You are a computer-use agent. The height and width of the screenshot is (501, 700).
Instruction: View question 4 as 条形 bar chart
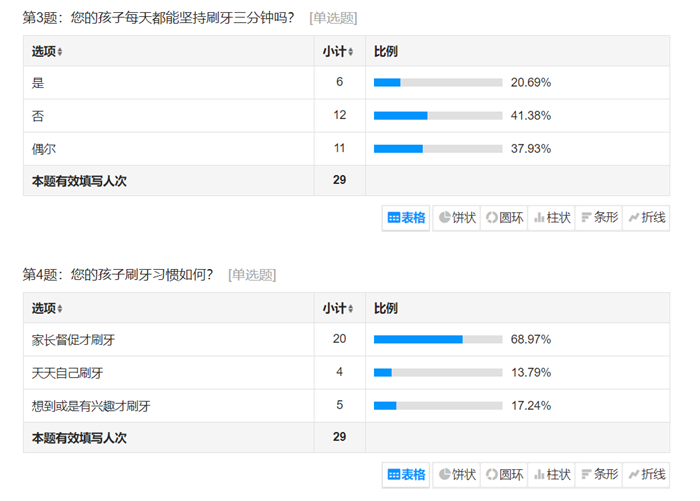coord(599,475)
